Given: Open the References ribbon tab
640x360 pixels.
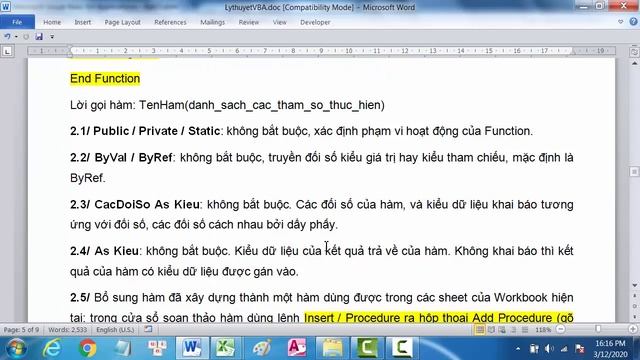Looking at the screenshot, I should 170,22.
